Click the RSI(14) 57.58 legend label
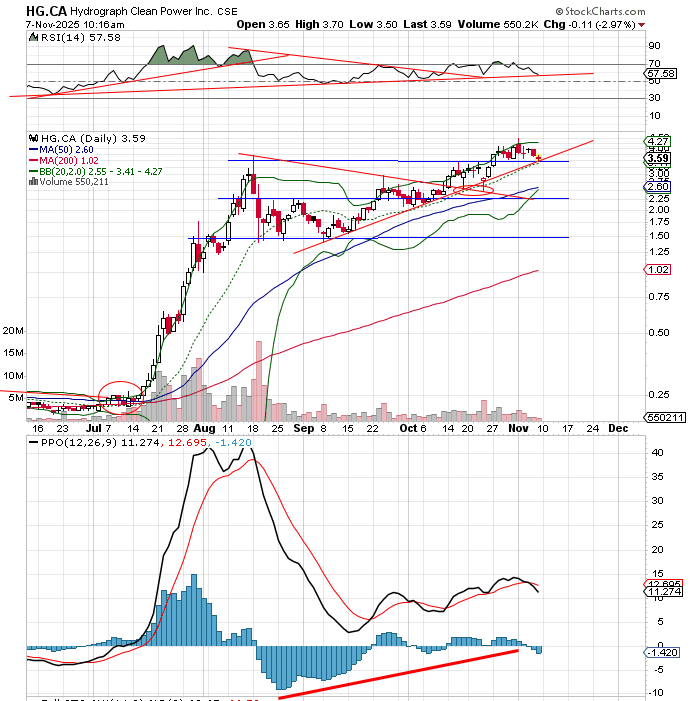This screenshot has width=700, height=701. [81, 38]
